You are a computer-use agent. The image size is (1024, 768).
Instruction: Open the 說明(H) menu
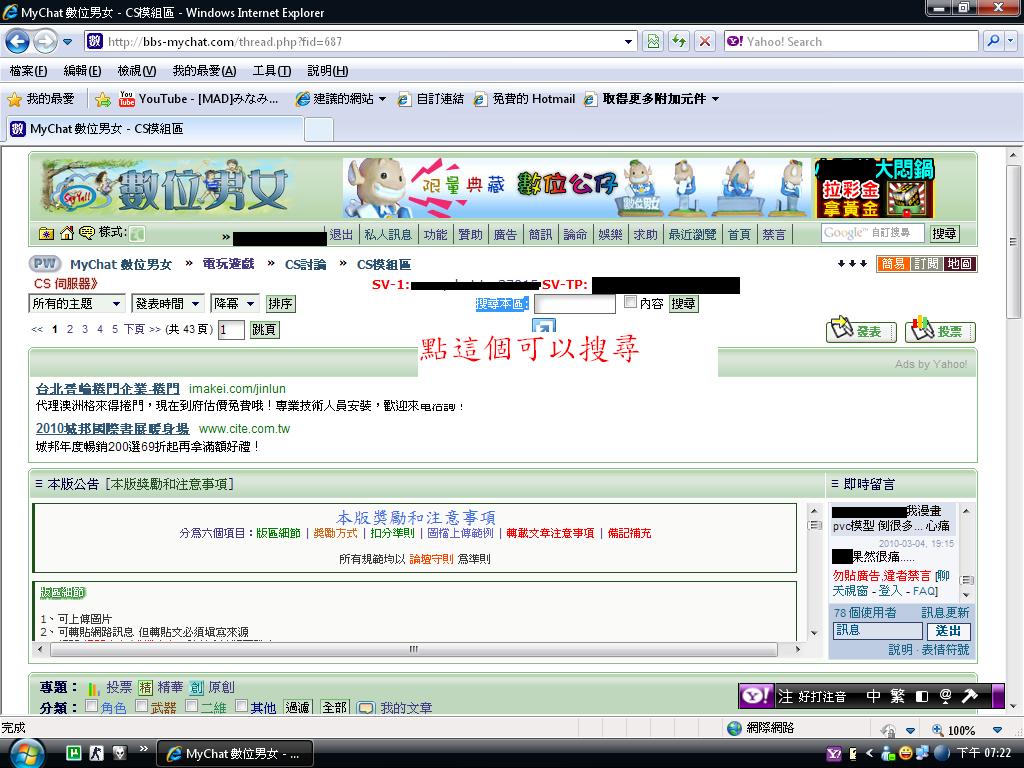click(327, 71)
